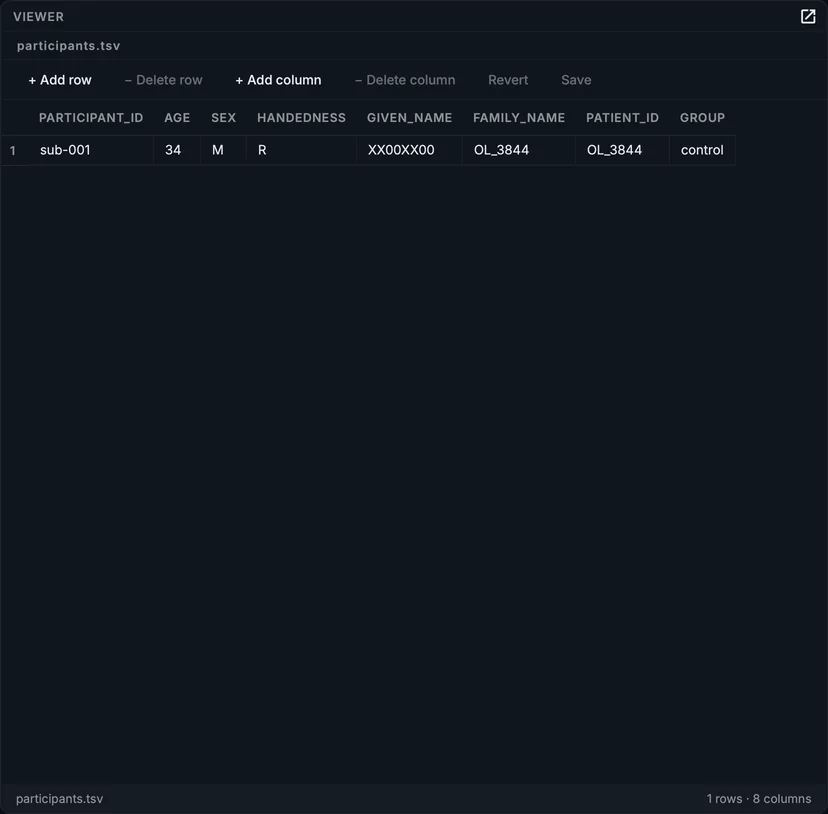Select the participants.tsv file tab

[x=69, y=46]
